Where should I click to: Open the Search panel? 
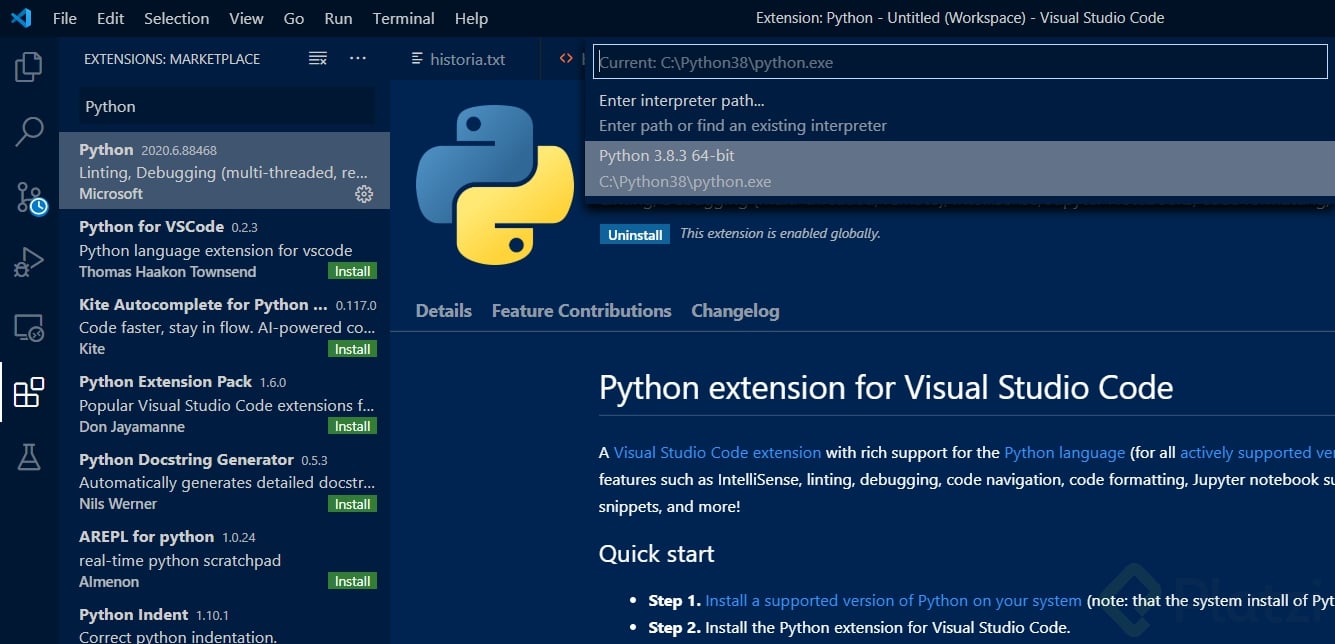[x=28, y=131]
